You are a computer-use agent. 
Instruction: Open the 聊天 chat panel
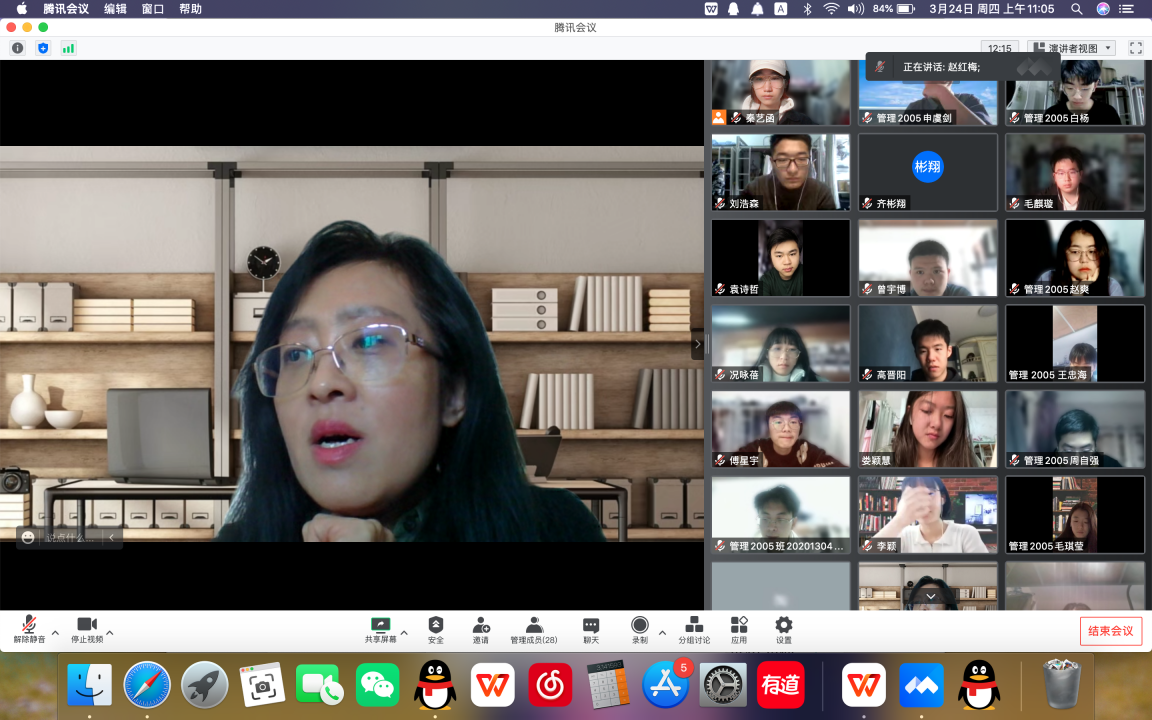[591, 629]
